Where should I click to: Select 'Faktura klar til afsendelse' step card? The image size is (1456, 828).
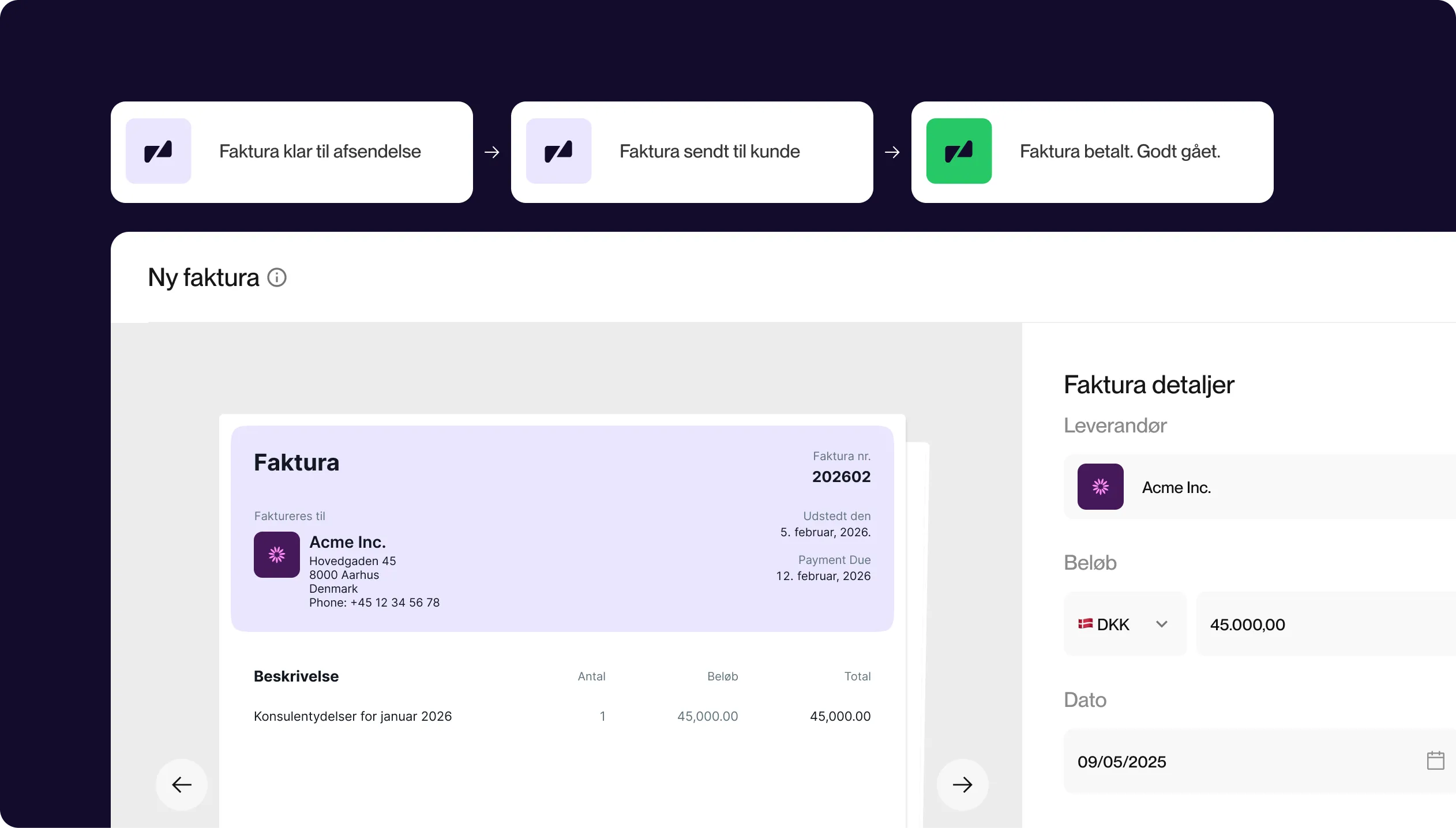[320, 152]
